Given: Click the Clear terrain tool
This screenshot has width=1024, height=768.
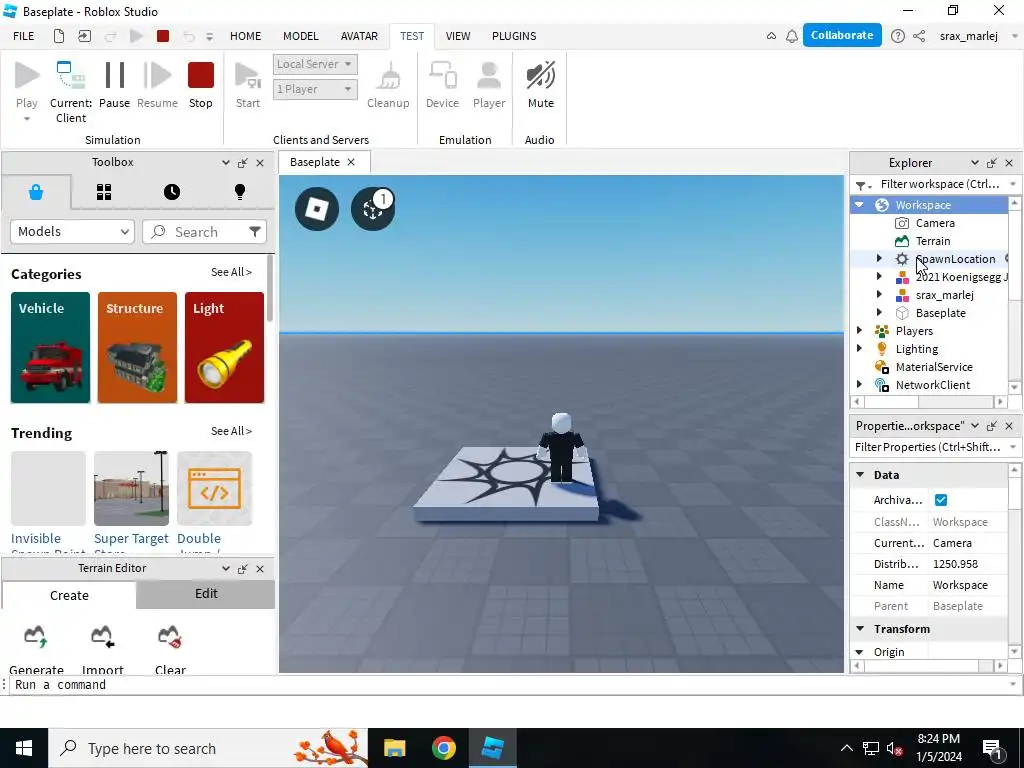Looking at the screenshot, I should (x=170, y=648).
